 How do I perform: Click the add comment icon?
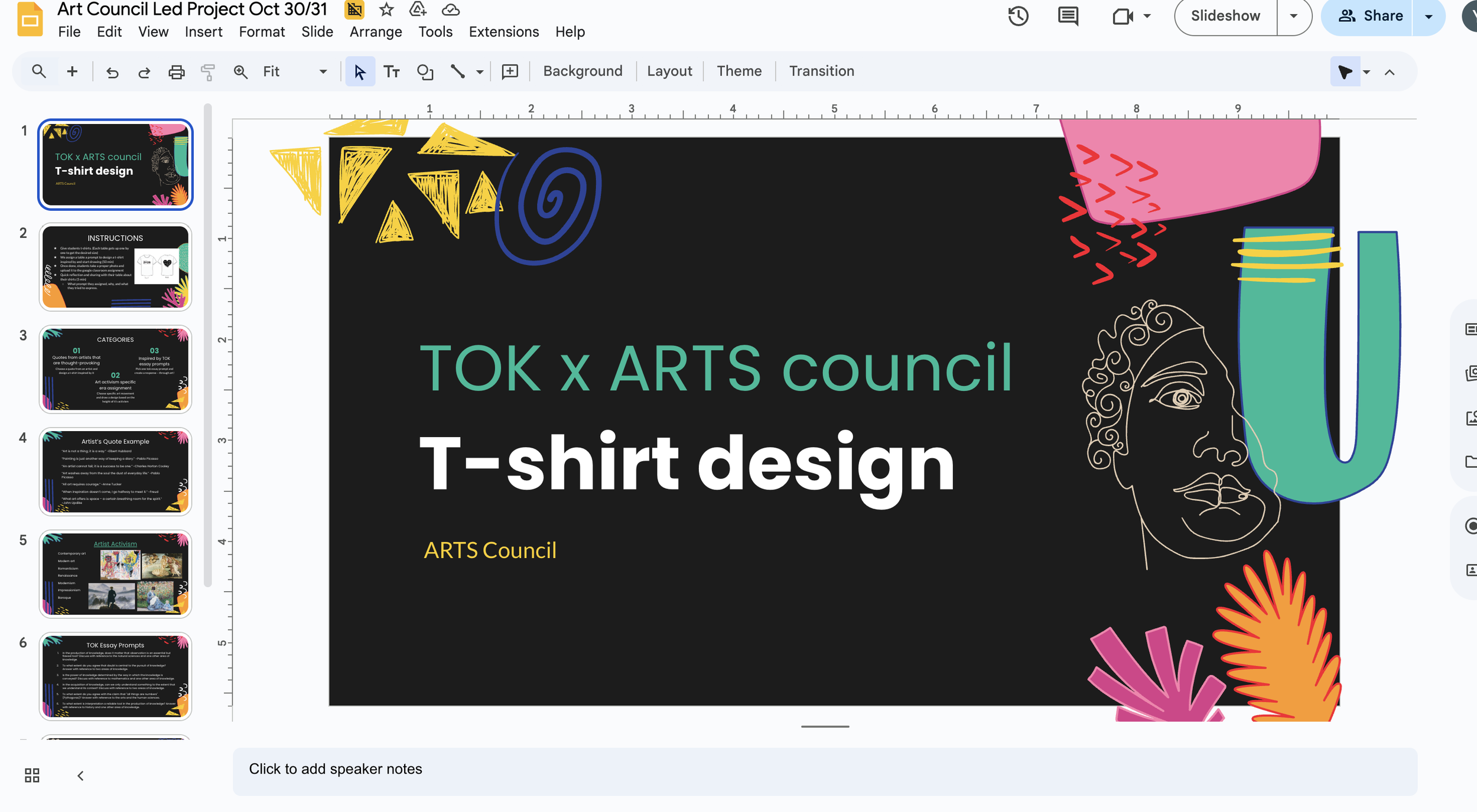click(510, 72)
